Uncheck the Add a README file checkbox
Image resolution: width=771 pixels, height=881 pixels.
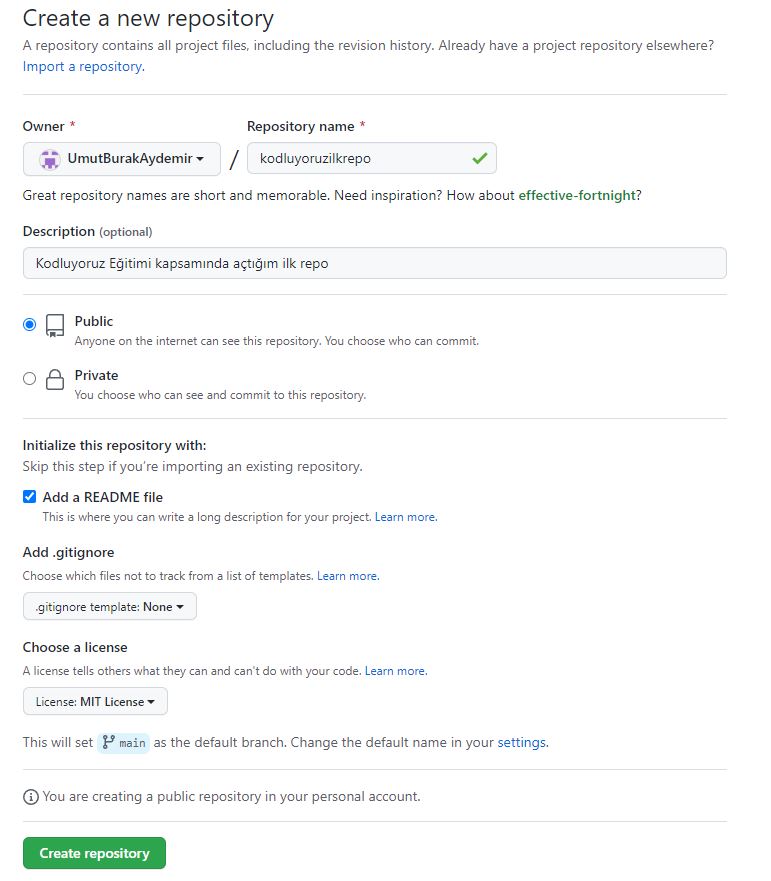click(29, 497)
